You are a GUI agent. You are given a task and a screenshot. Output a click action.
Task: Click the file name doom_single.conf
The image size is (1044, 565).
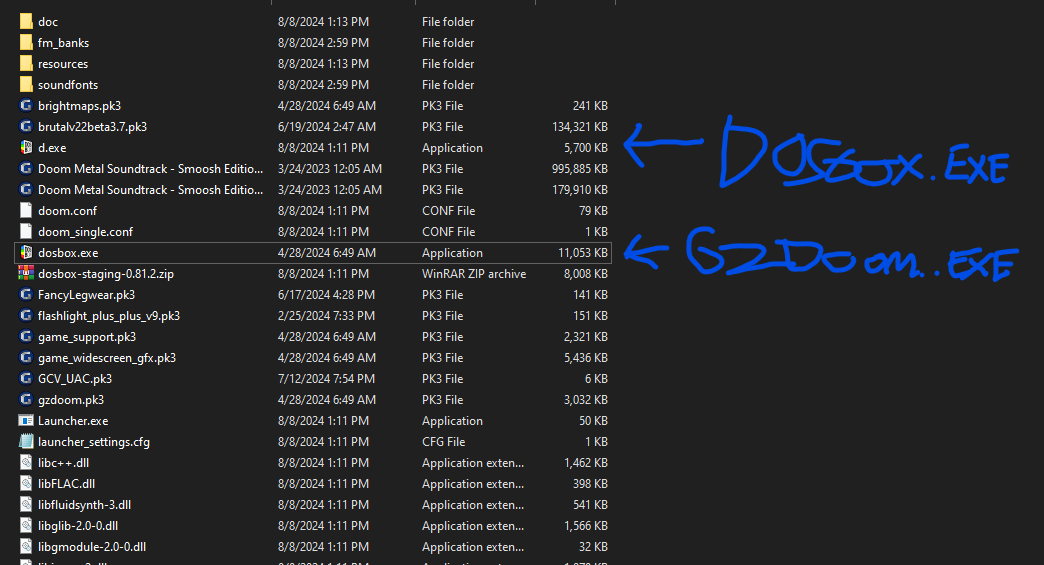click(85, 232)
